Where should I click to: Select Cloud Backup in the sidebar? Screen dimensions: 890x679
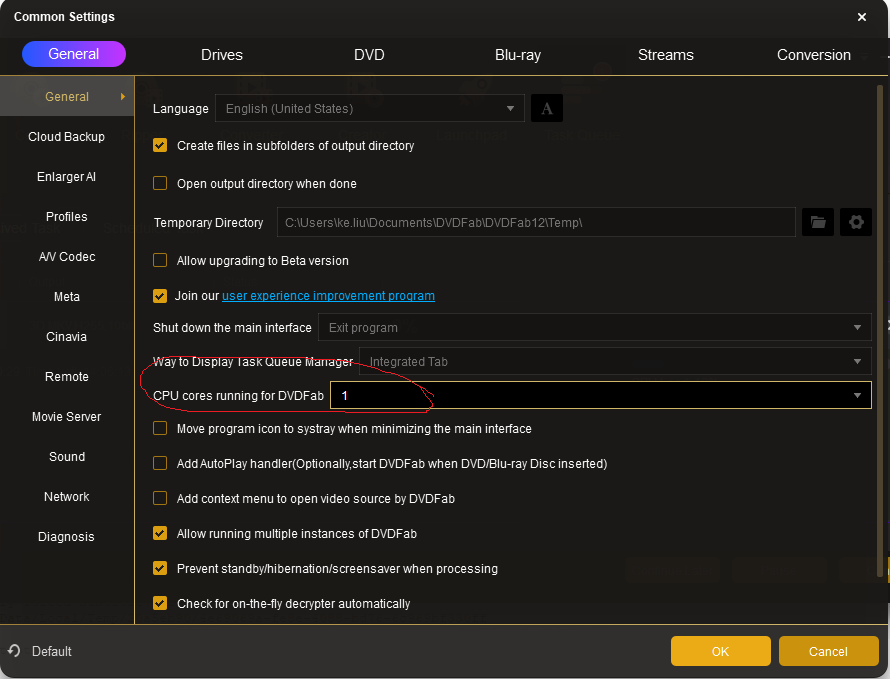coord(67,137)
